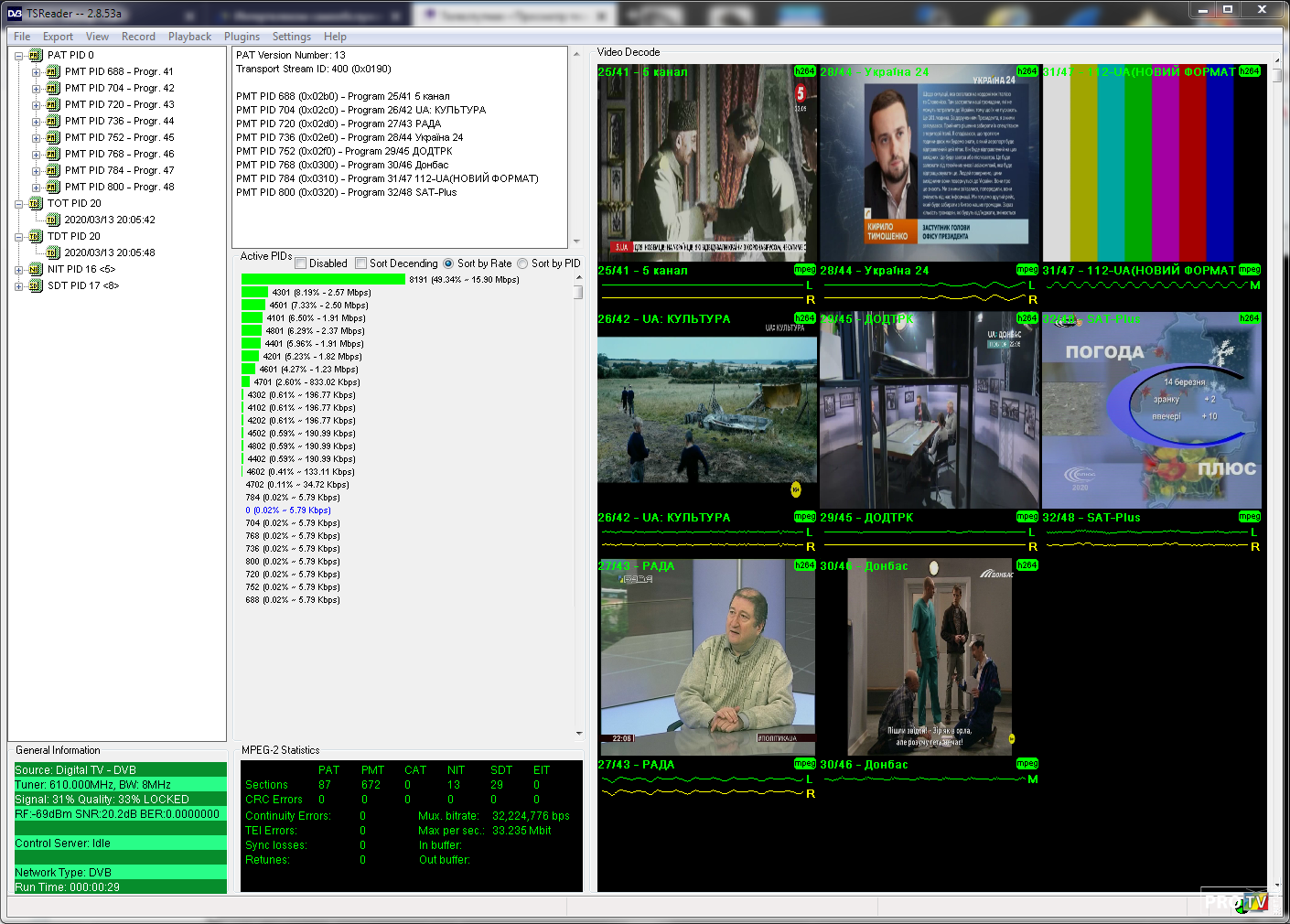
Task: Open the Playback menu
Action: click(189, 37)
